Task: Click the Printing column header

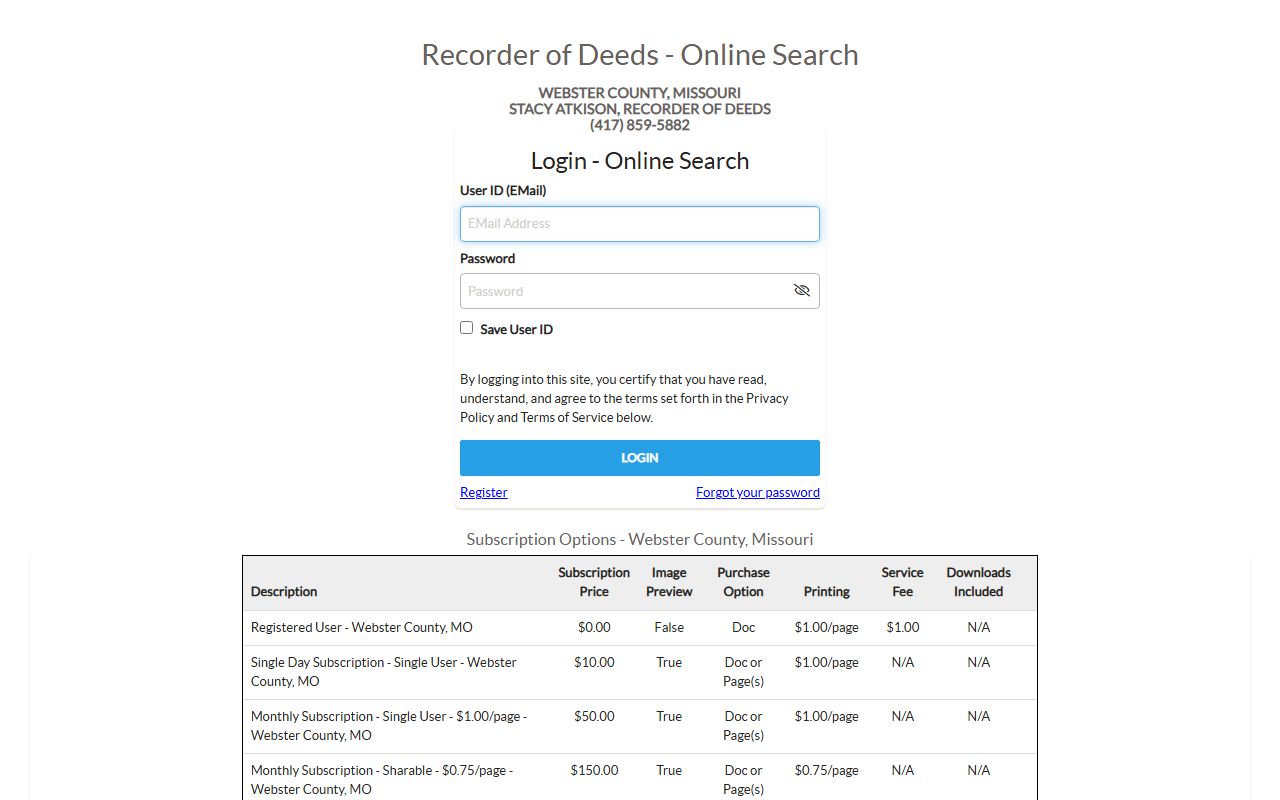Action: click(826, 591)
